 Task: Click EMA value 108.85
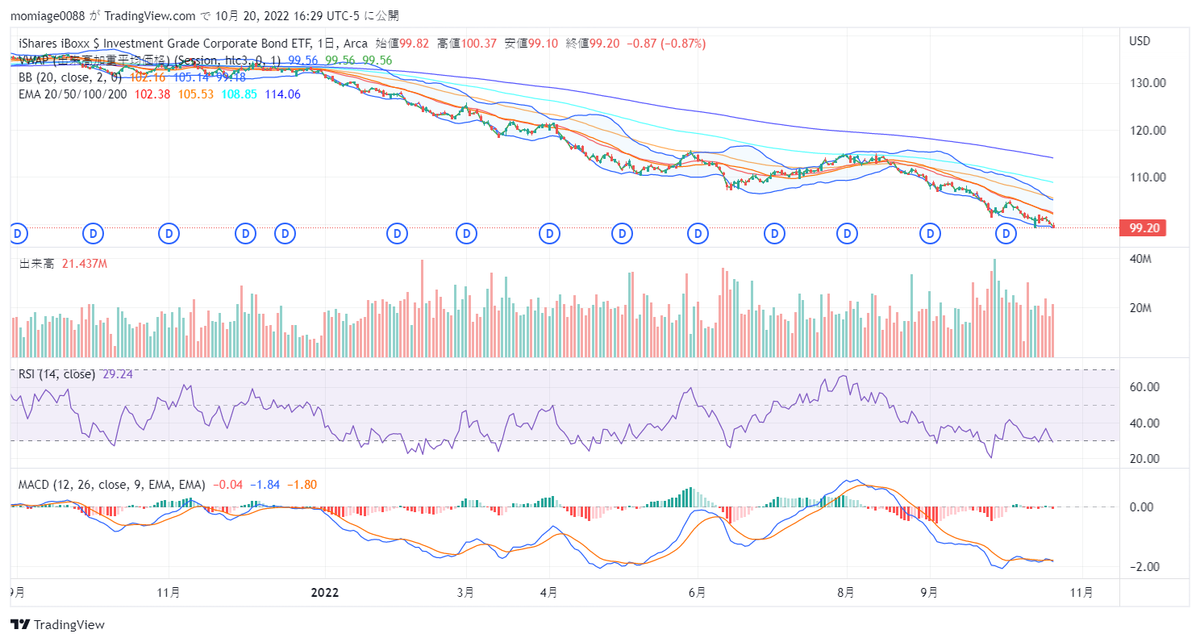coord(239,93)
